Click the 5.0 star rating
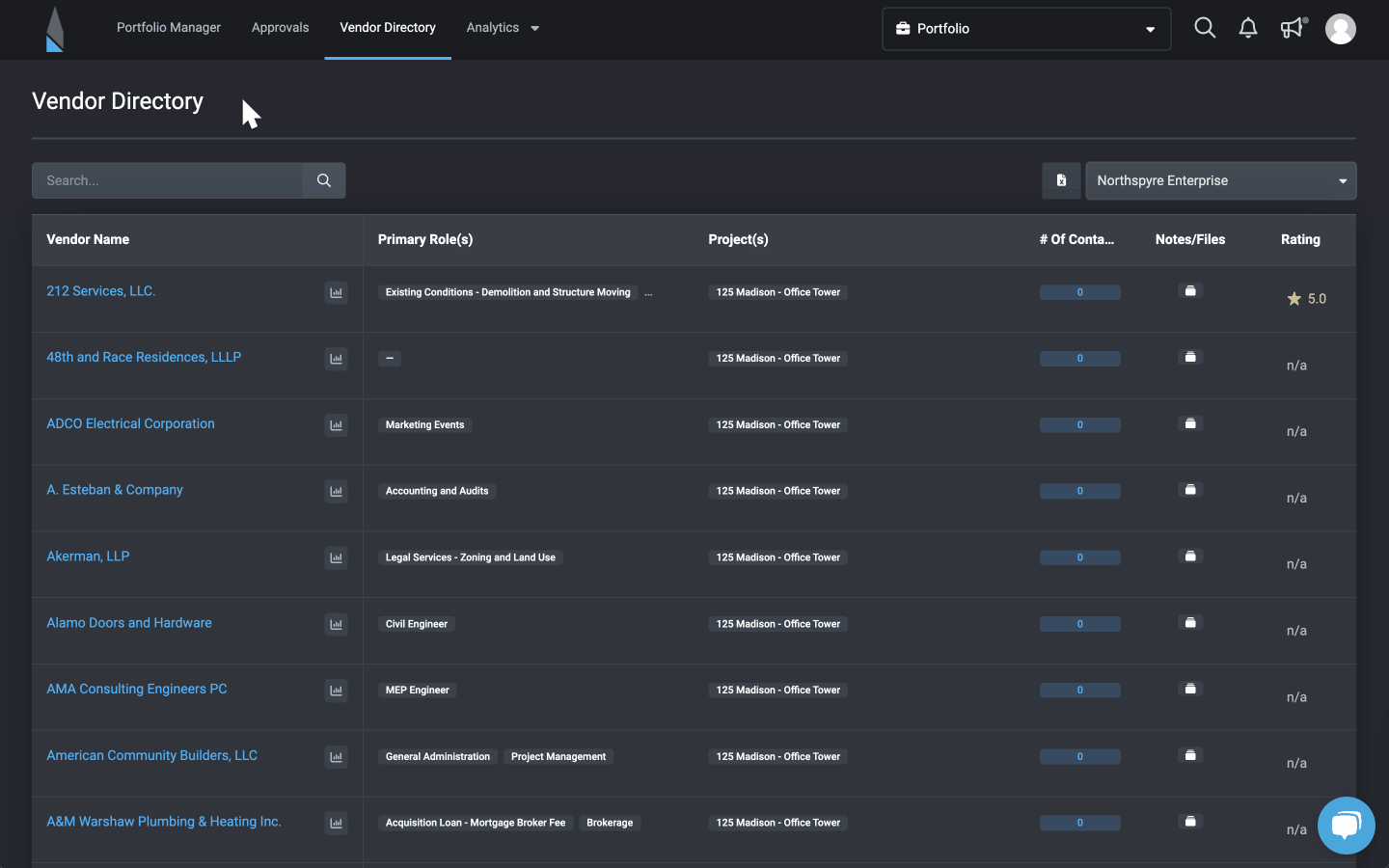1389x868 pixels. click(1307, 299)
